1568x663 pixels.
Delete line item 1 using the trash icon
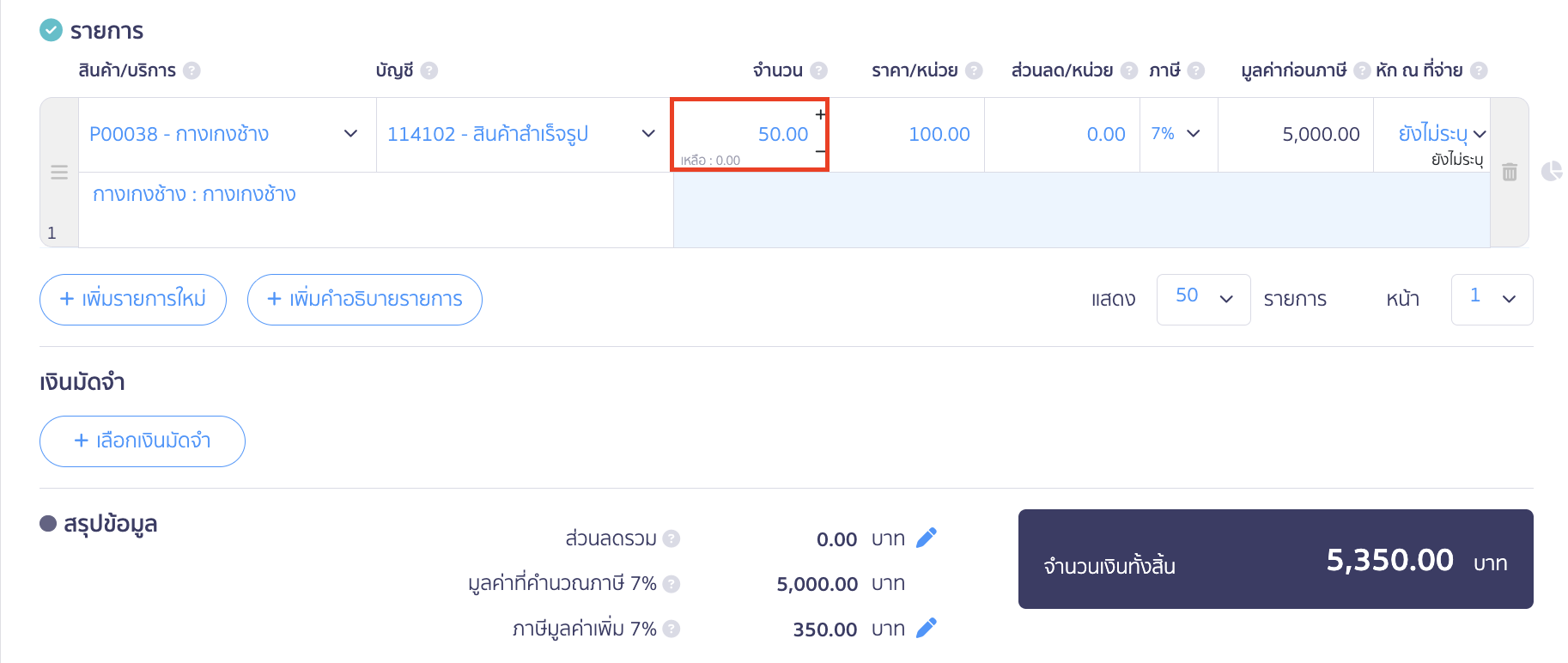1508,172
